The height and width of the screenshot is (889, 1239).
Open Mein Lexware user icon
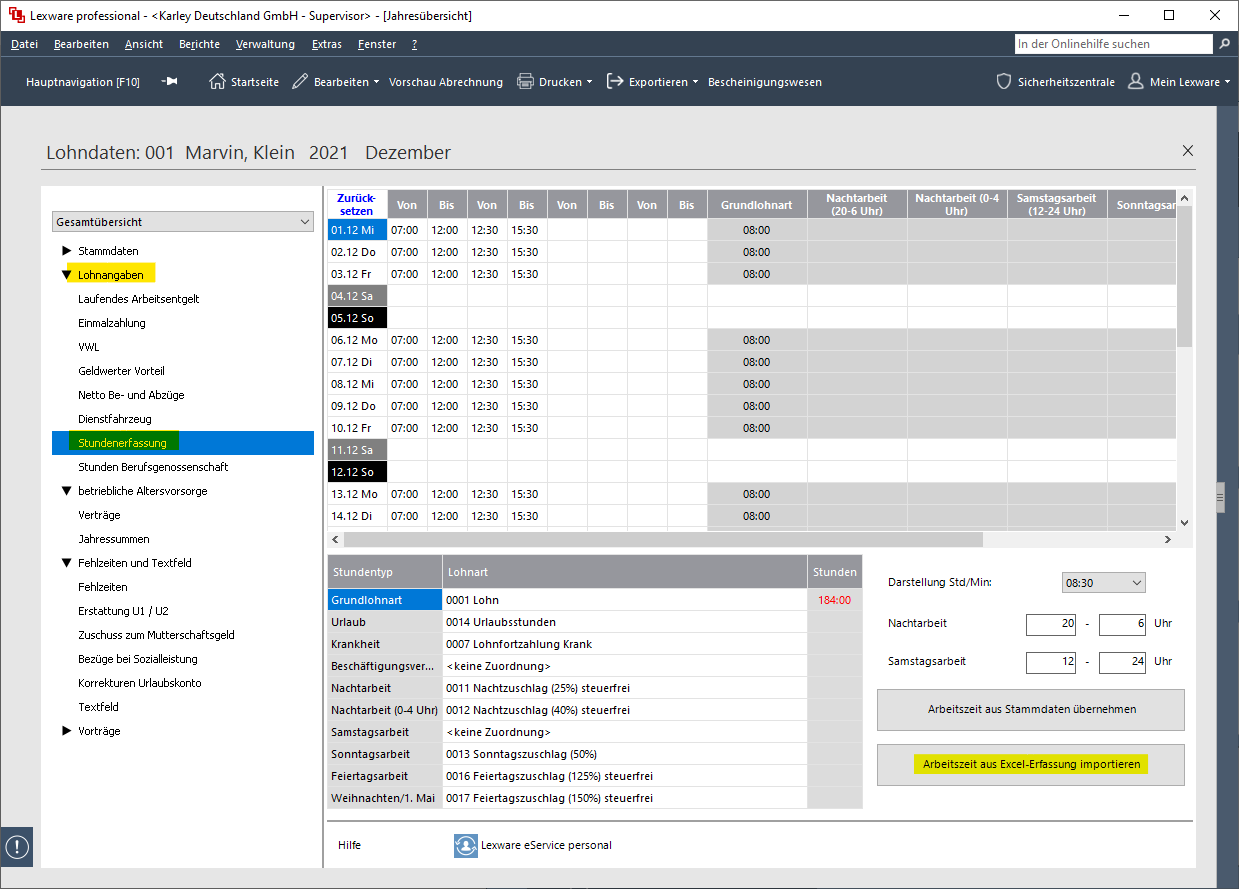[x=1136, y=82]
